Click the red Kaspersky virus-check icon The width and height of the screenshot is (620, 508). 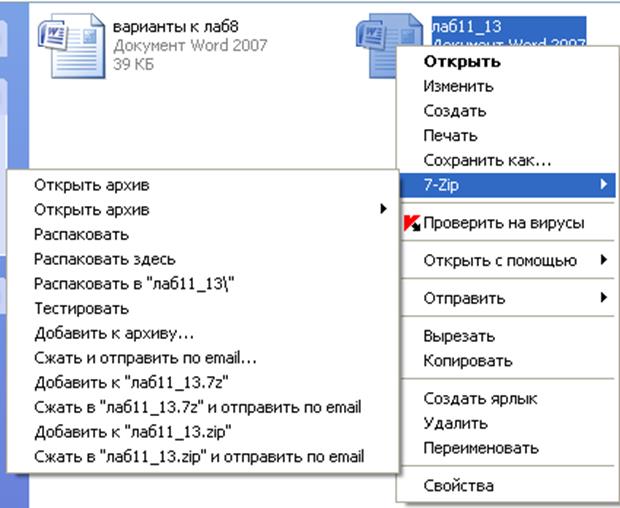pos(410,223)
